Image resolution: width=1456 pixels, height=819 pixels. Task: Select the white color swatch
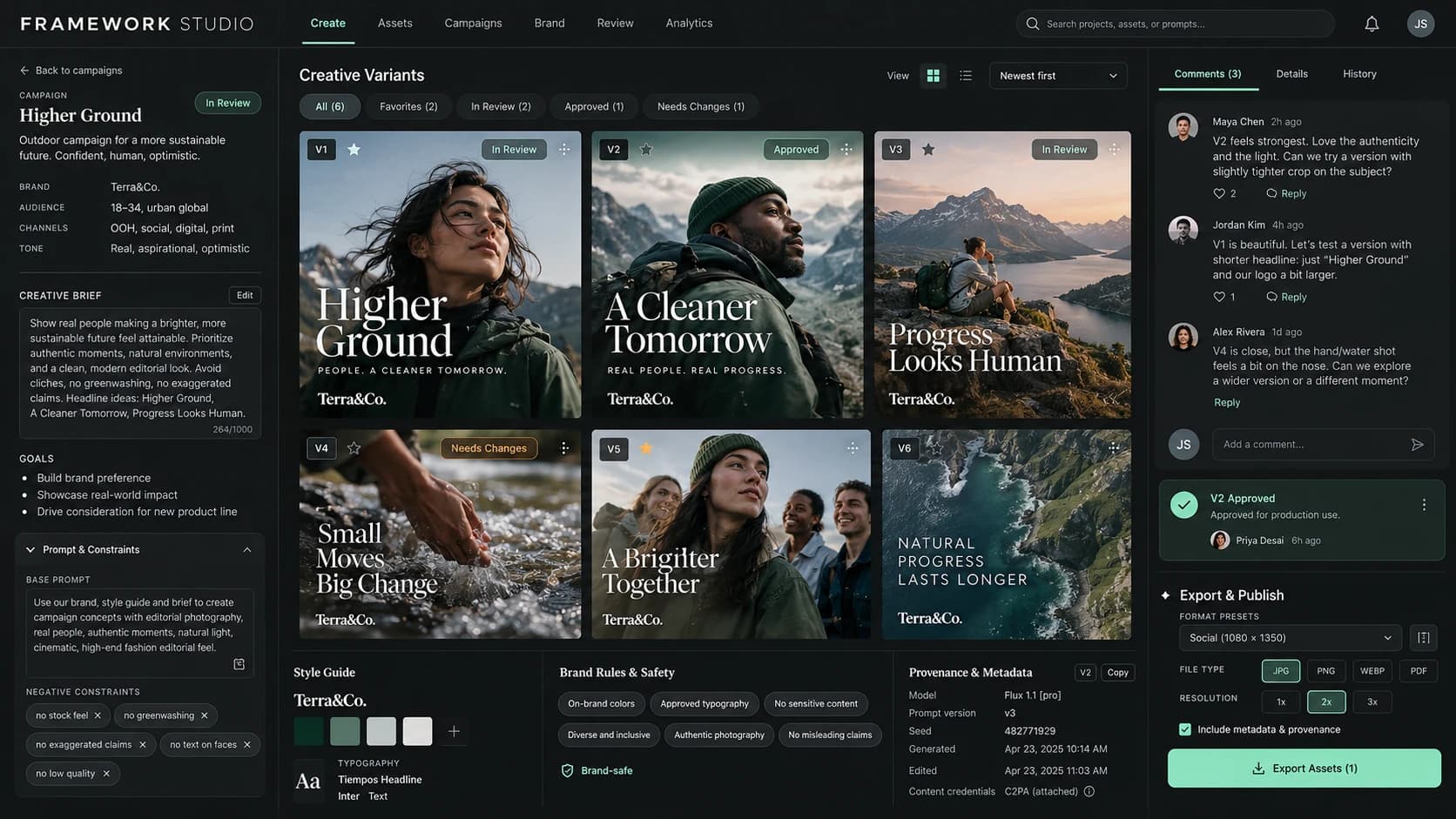[x=417, y=731]
